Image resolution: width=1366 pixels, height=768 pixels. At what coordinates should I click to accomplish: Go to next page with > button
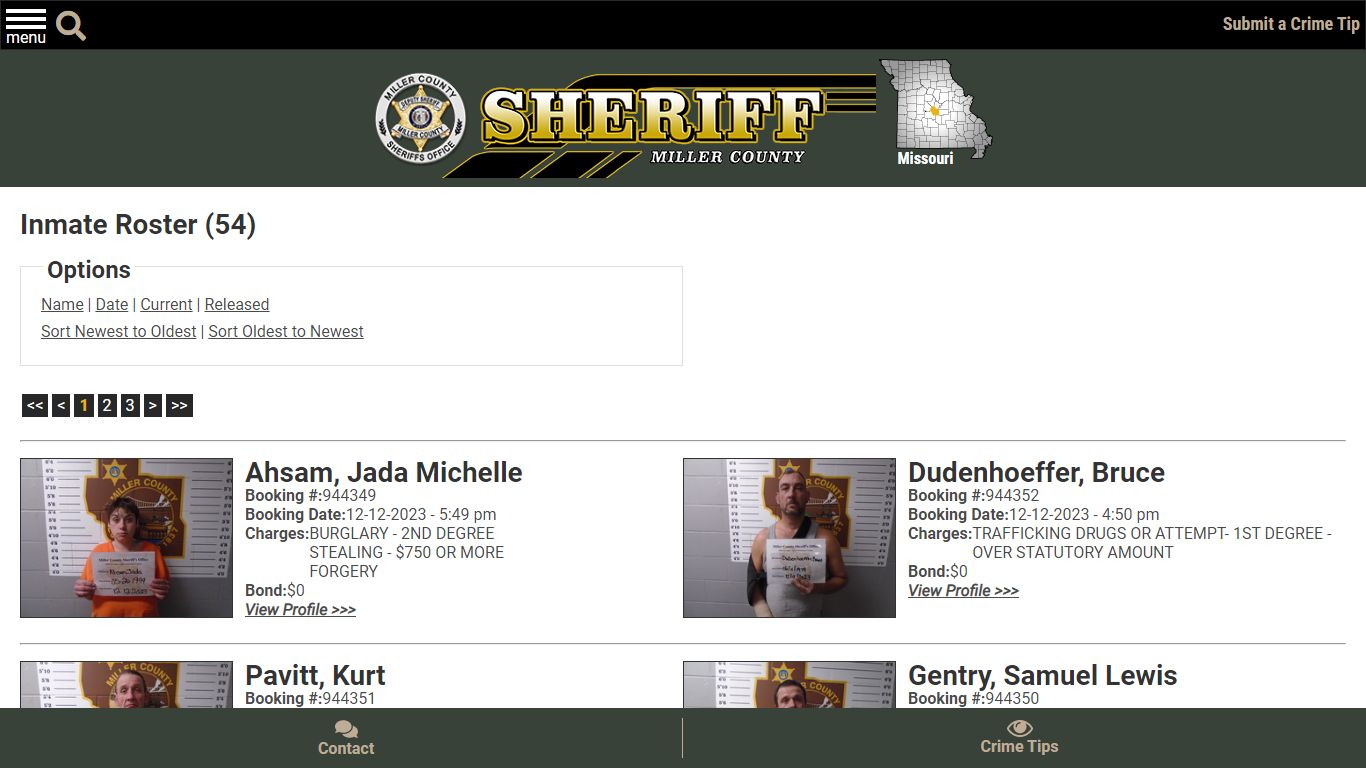(x=153, y=405)
